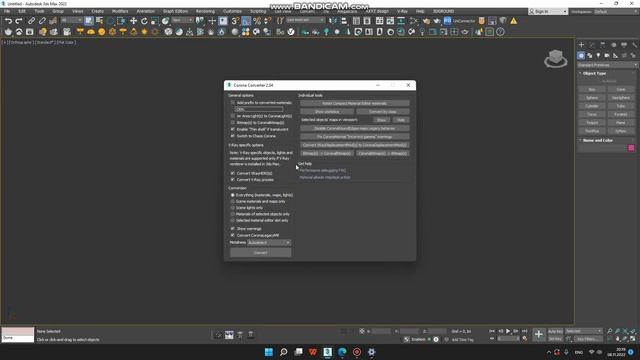This screenshot has width=640, height=360.
Task: Click the 3ds Max taskbar icon
Action: tap(327, 352)
